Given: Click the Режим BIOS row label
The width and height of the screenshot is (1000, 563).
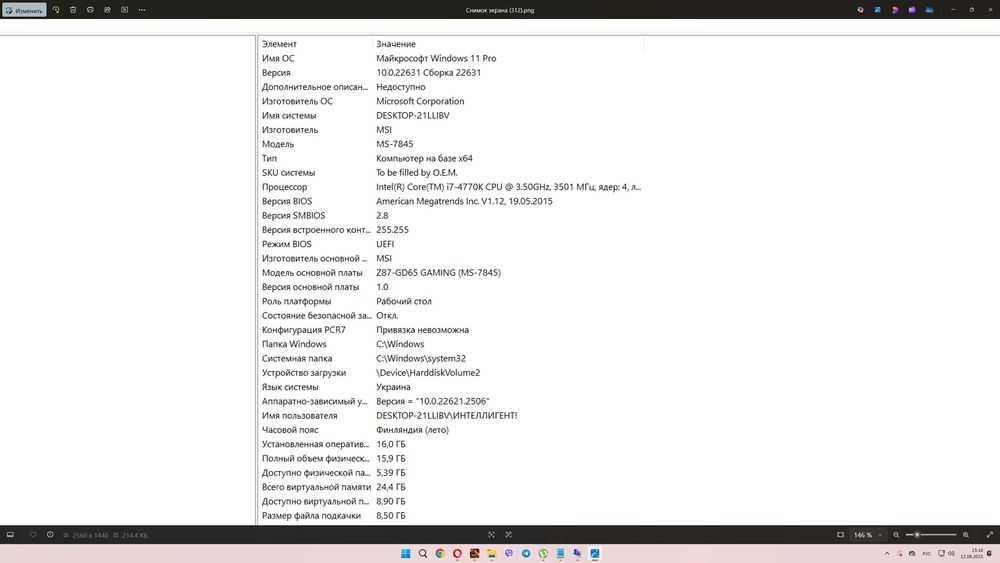Looking at the screenshot, I should [286, 244].
